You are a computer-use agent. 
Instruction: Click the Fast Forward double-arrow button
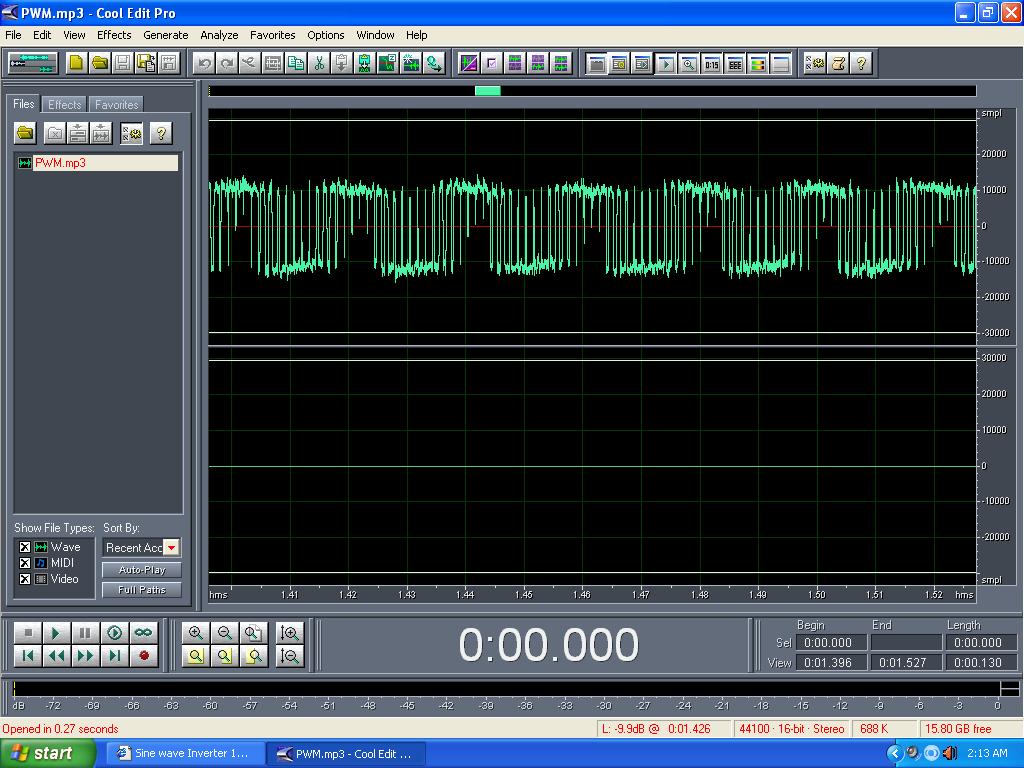(85, 656)
